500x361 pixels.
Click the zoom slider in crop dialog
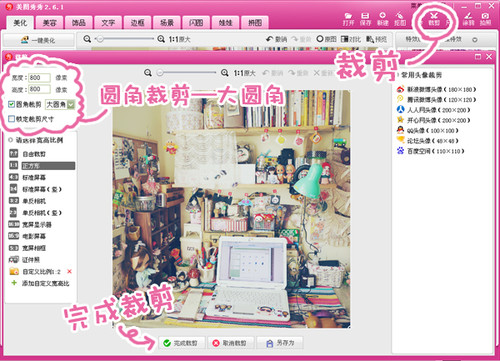pyautogui.click(x=187, y=73)
